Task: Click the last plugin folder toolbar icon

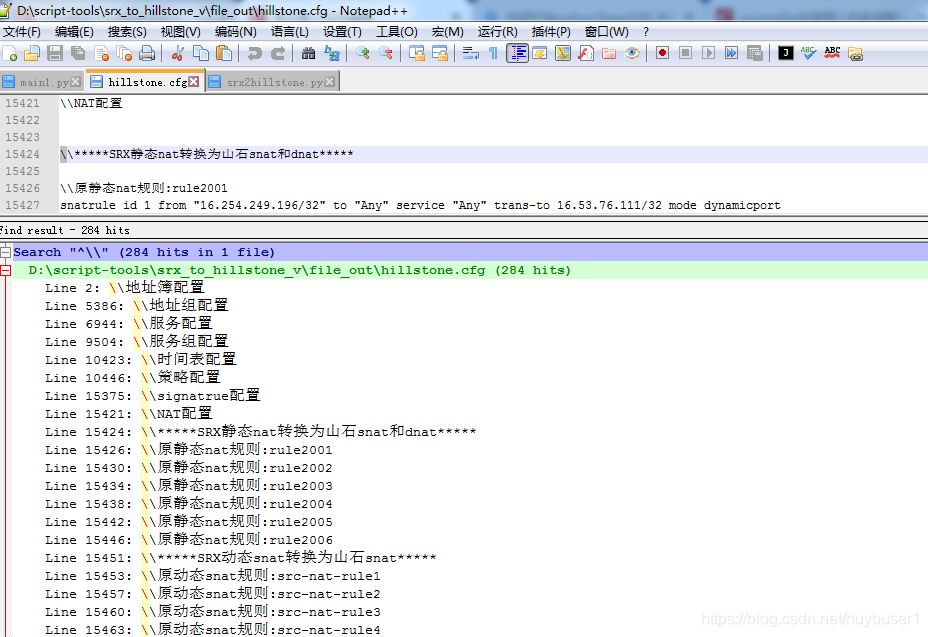Action: click(x=855, y=54)
